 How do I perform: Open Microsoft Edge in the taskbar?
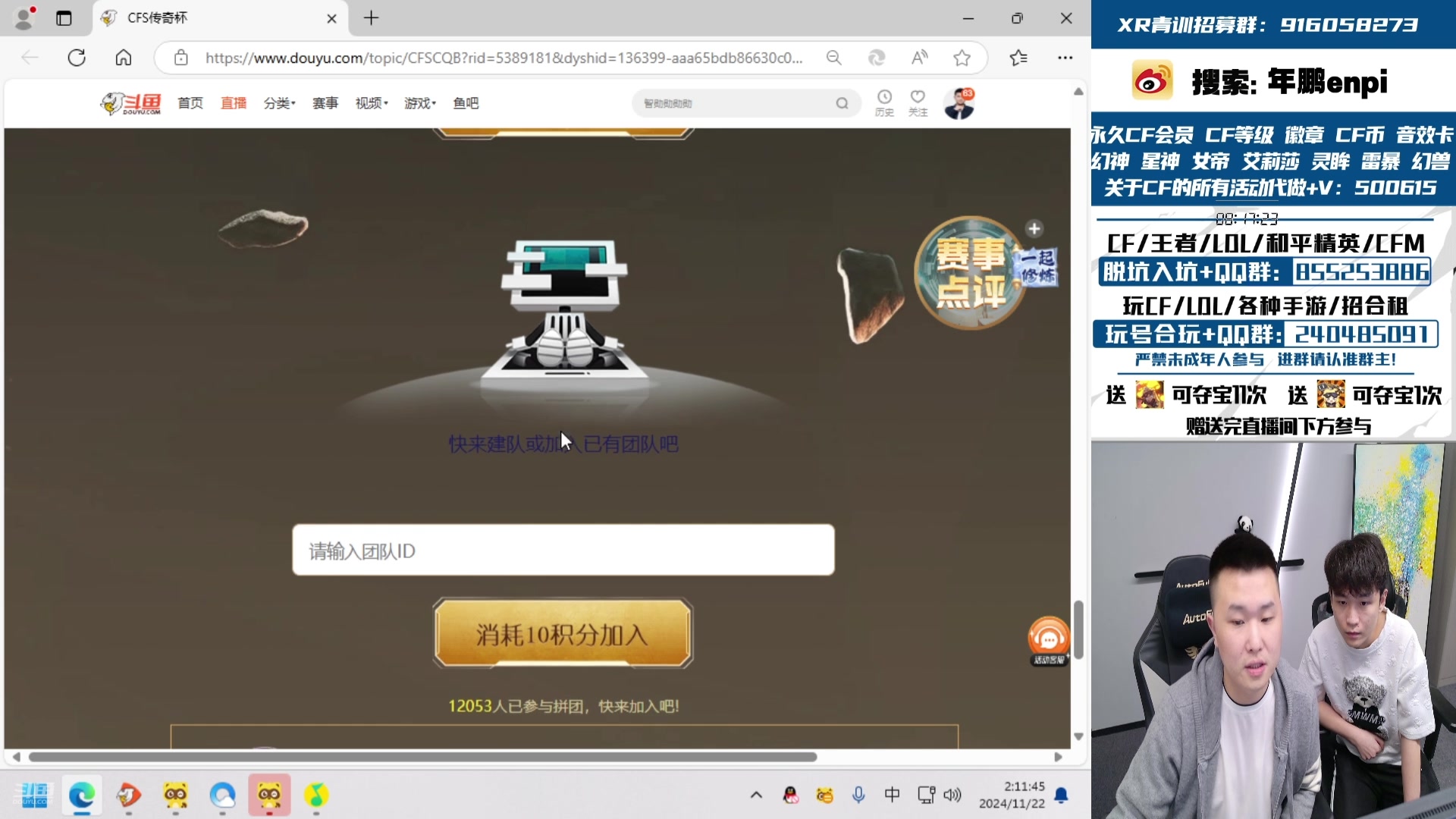coord(82,795)
